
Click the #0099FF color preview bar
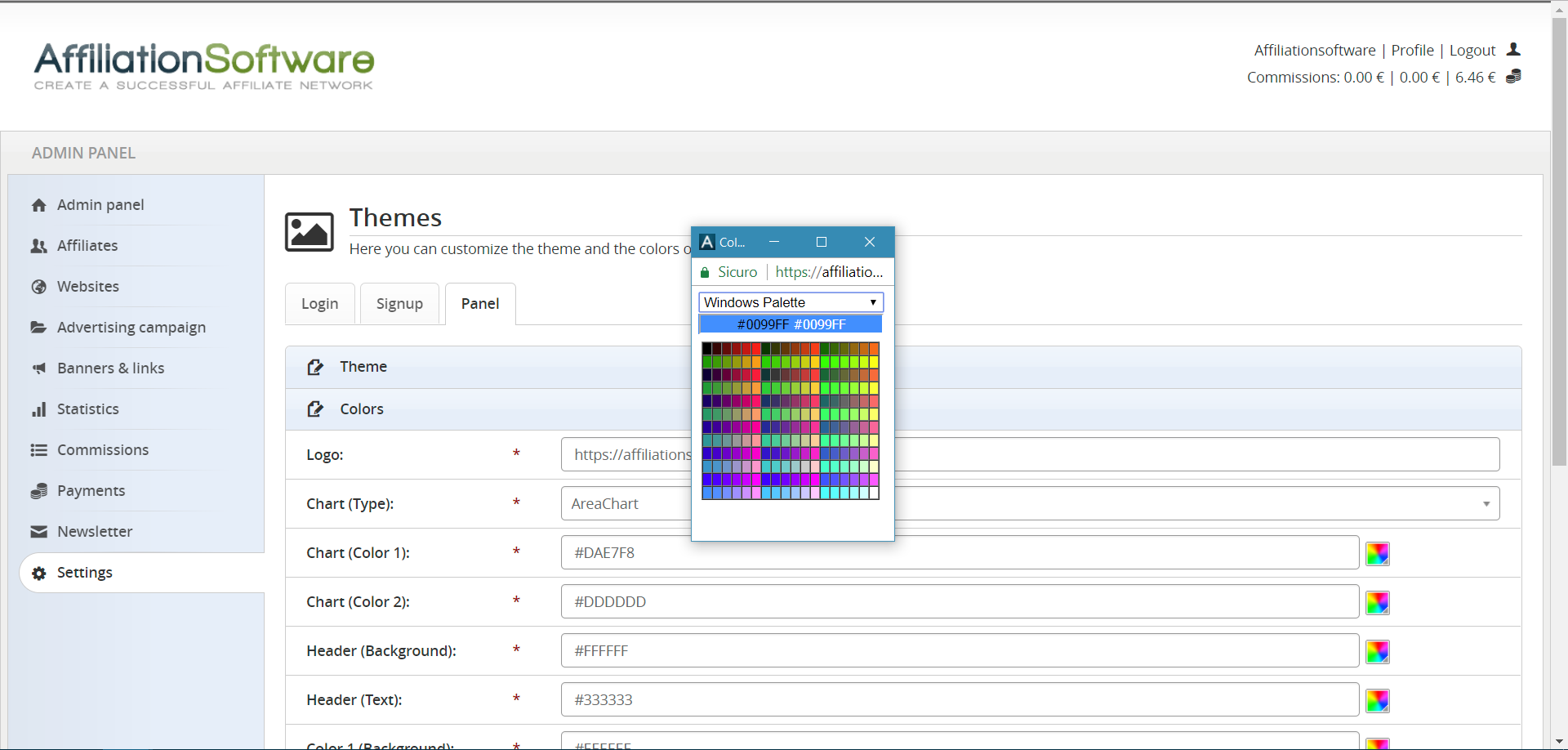[791, 324]
